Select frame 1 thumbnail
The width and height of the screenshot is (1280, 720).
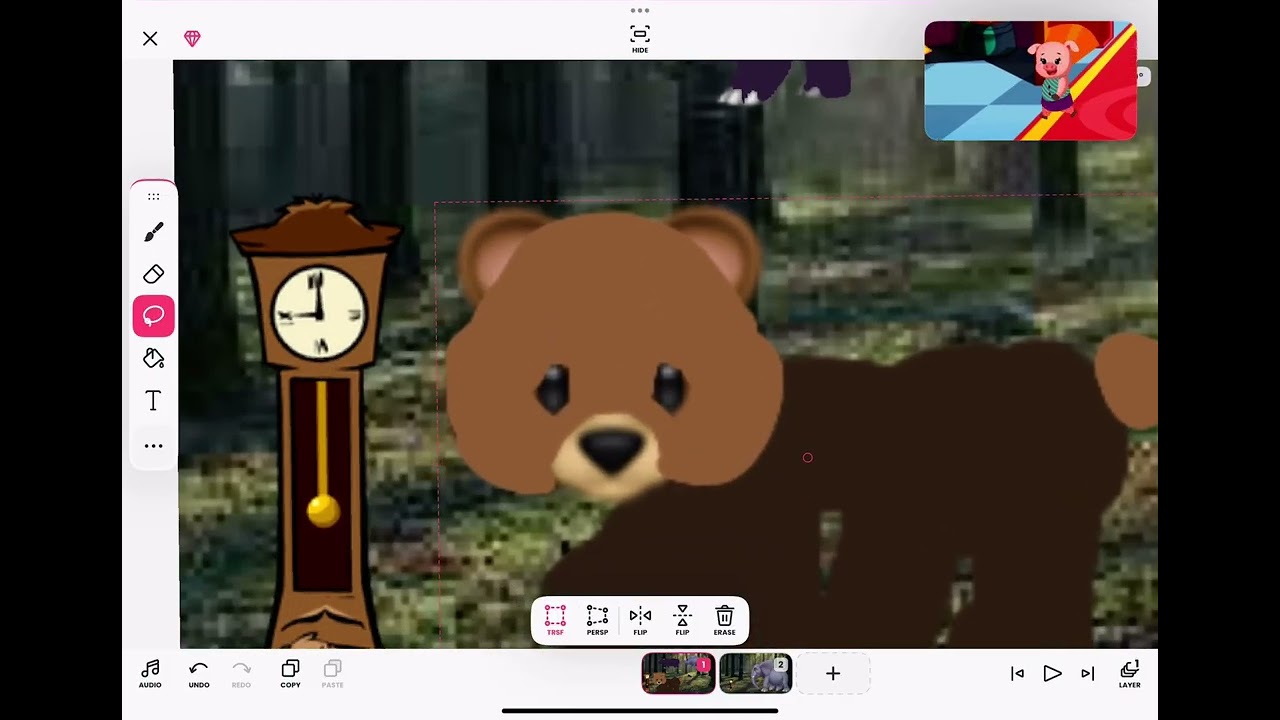tap(678, 673)
